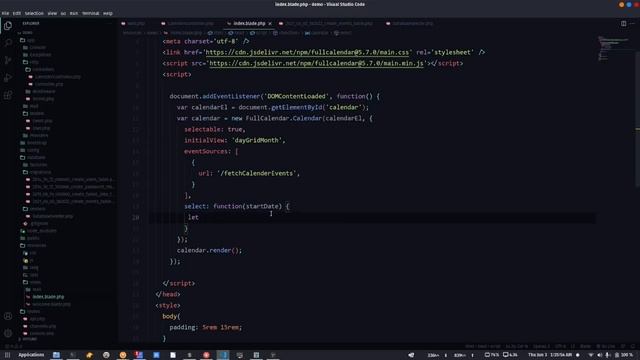Open the Selection menu
Viewport: 640px width, 360px height.
34,13
